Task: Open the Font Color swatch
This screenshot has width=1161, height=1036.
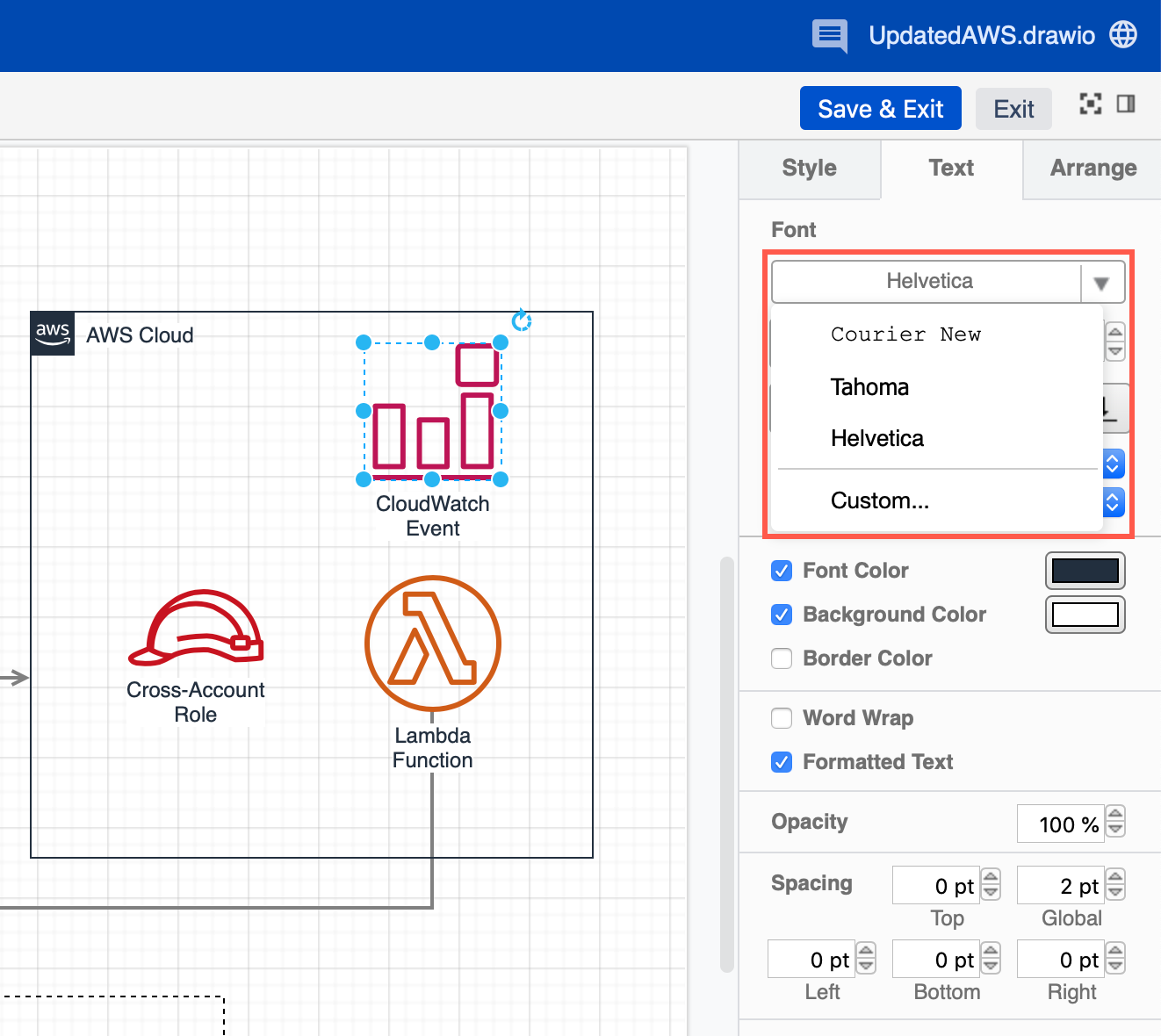Action: [x=1085, y=571]
